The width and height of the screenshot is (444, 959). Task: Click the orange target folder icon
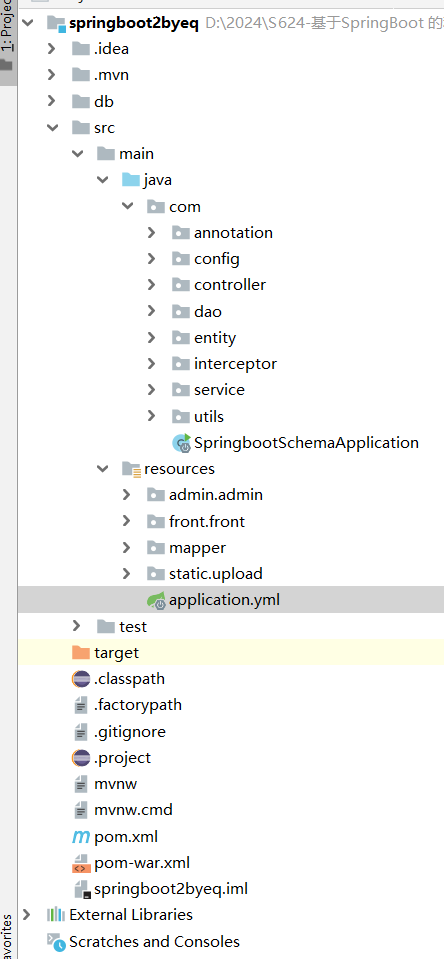pyautogui.click(x=81, y=653)
